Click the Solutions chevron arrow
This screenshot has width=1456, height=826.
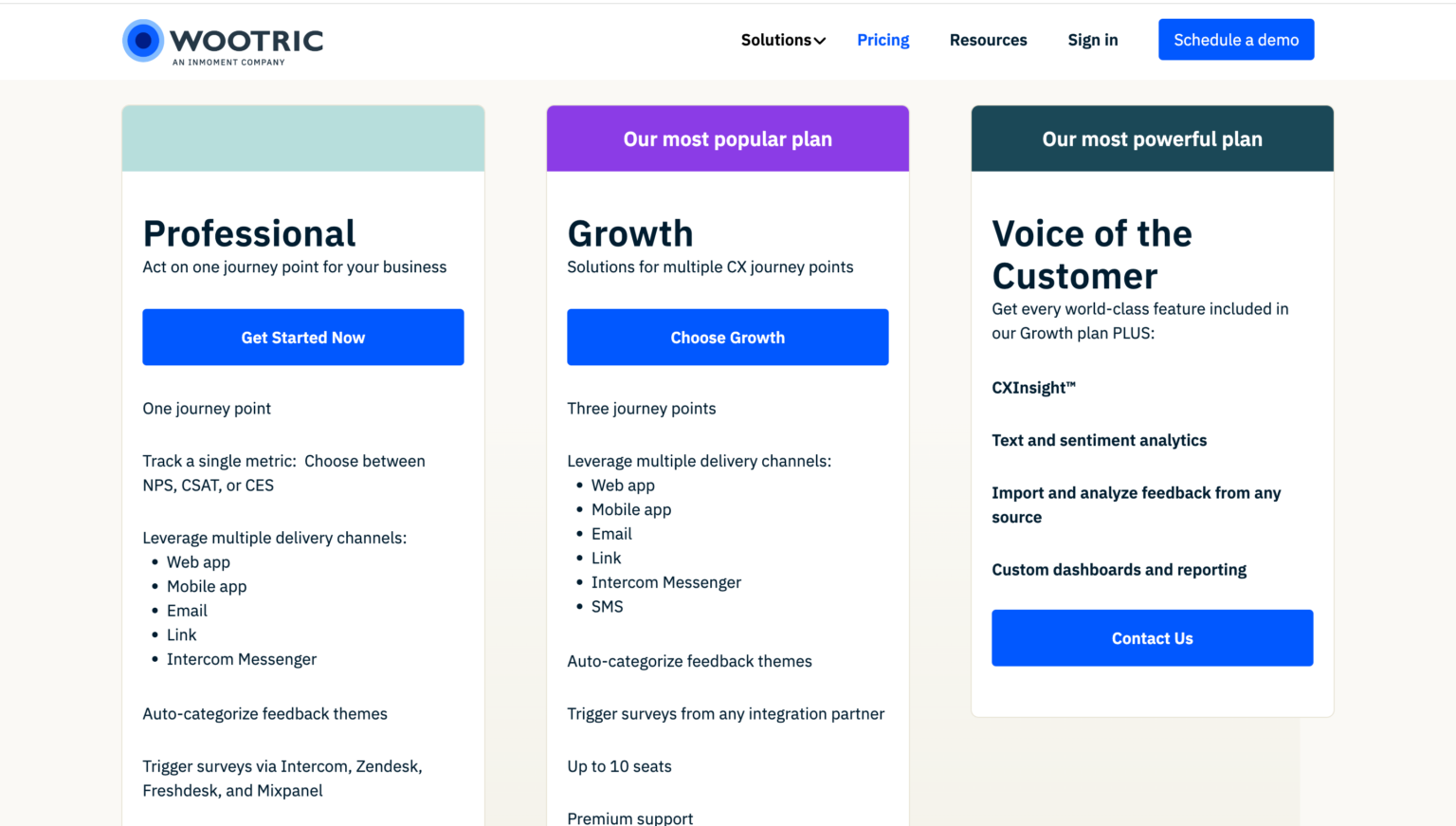(x=821, y=40)
